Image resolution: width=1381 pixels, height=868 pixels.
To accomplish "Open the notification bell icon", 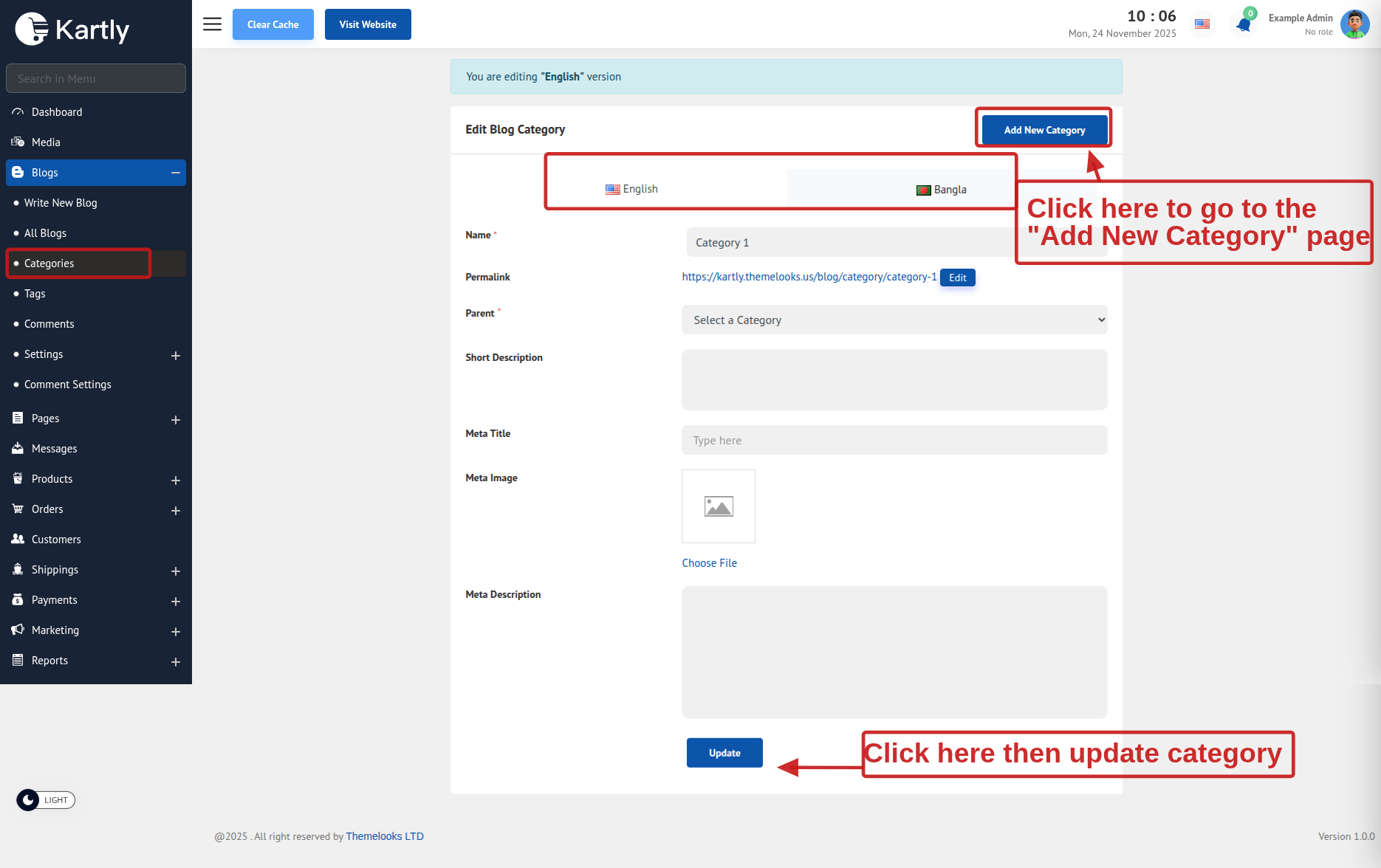I will point(1244,25).
